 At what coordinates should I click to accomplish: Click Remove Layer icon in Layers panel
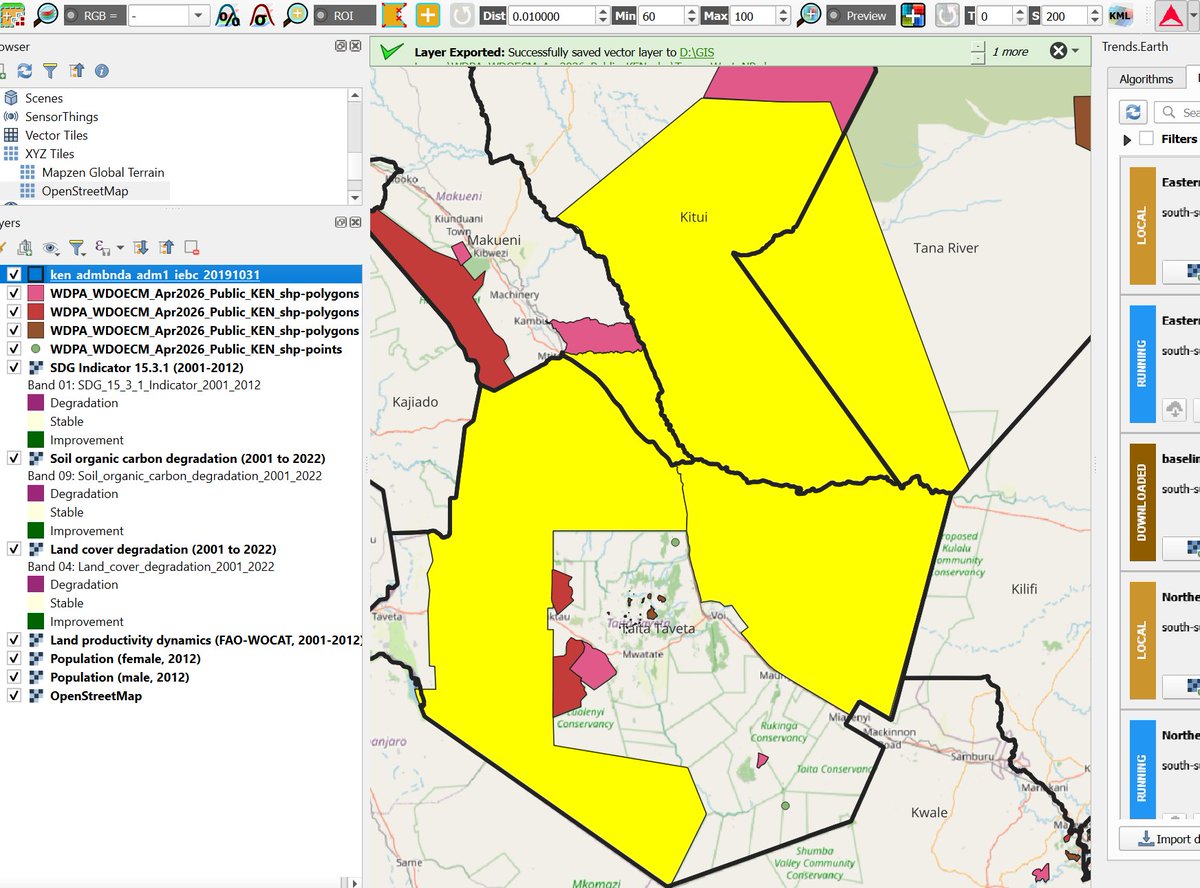point(191,247)
